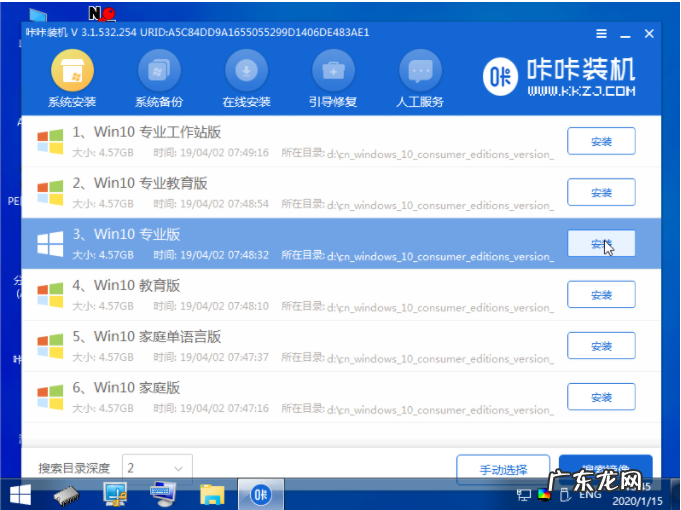Install Win10 专业教育版 with 安装 button

(x=601, y=192)
